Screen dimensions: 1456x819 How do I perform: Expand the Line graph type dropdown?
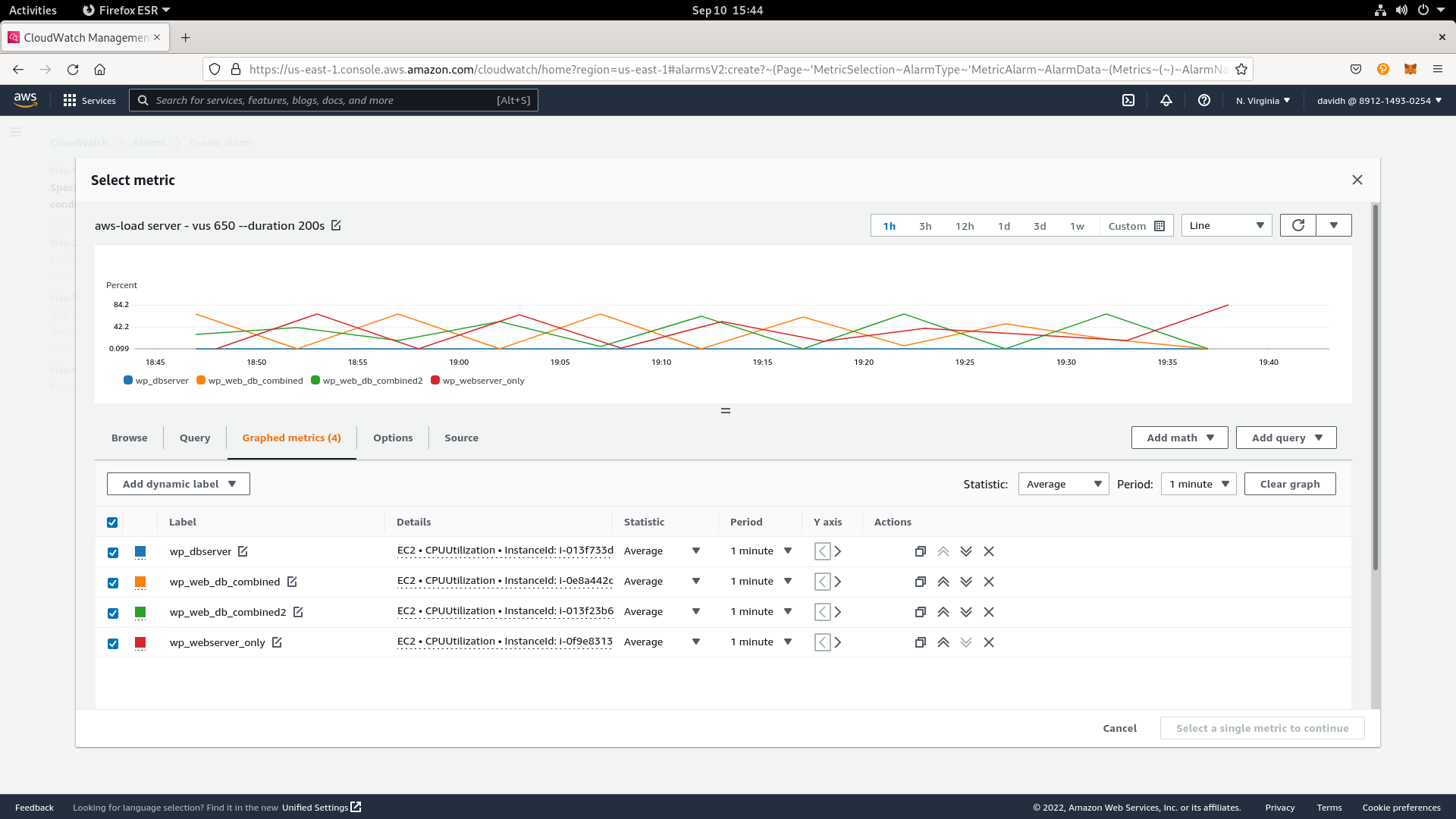(1226, 225)
